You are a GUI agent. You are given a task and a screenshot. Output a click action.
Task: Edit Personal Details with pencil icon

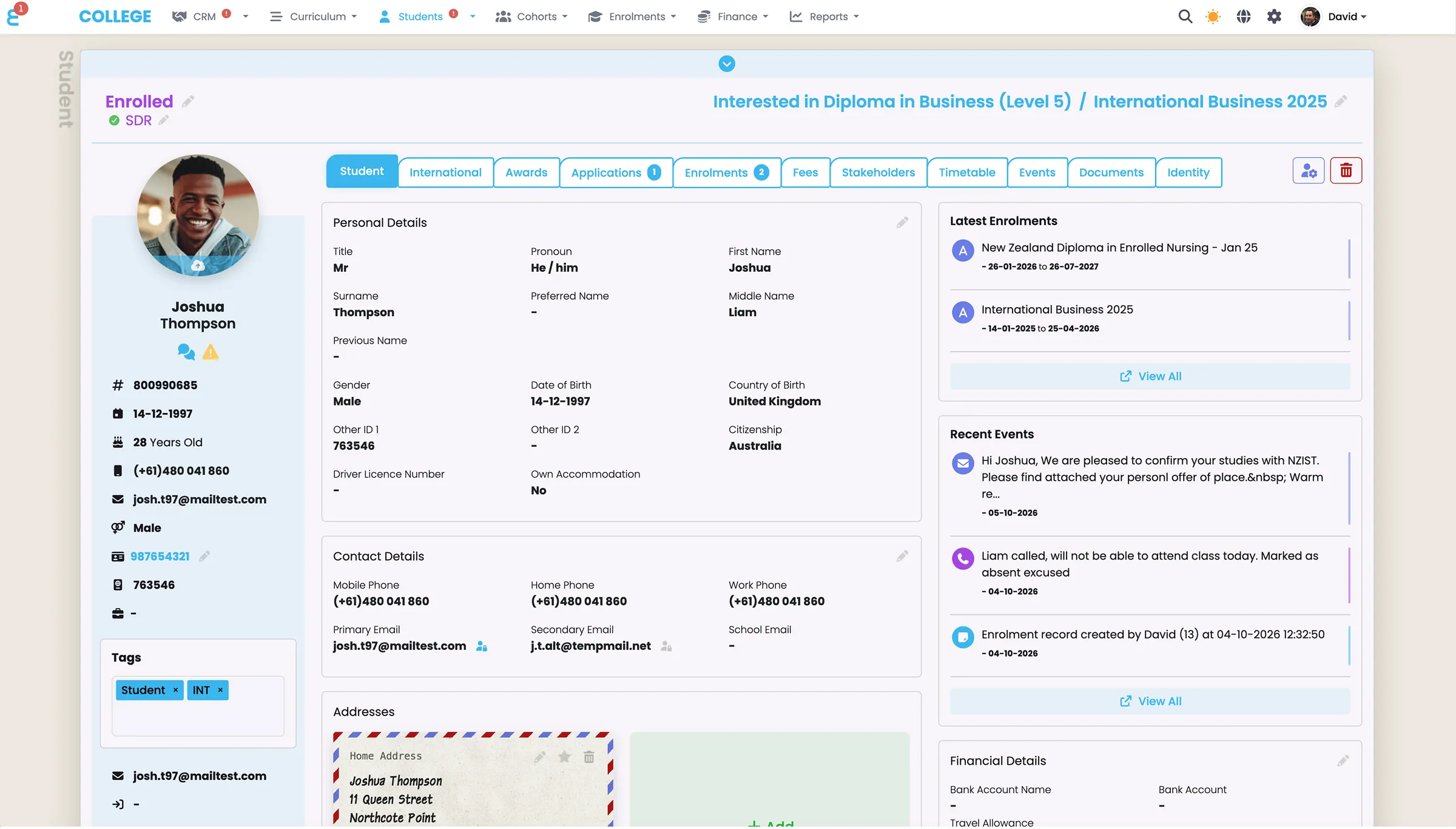tap(902, 223)
